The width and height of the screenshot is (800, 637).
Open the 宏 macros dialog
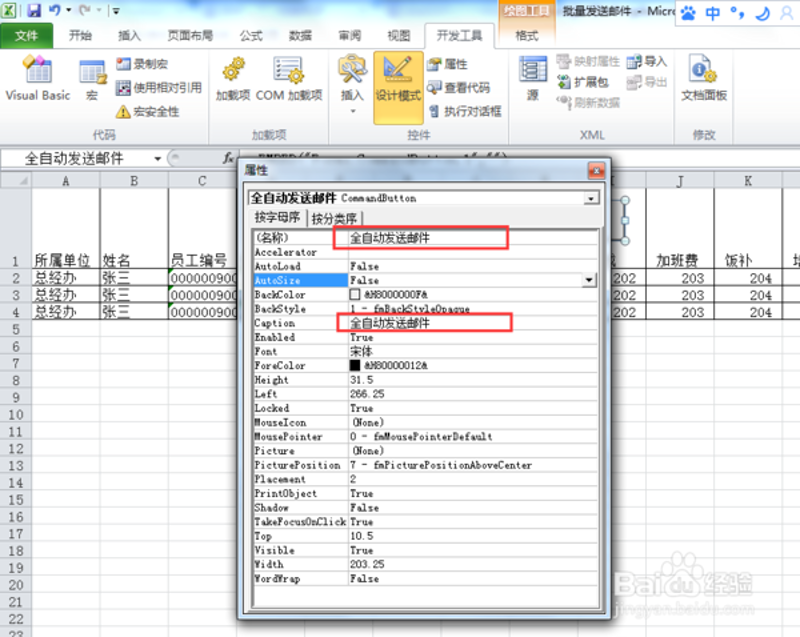click(x=92, y=80)
